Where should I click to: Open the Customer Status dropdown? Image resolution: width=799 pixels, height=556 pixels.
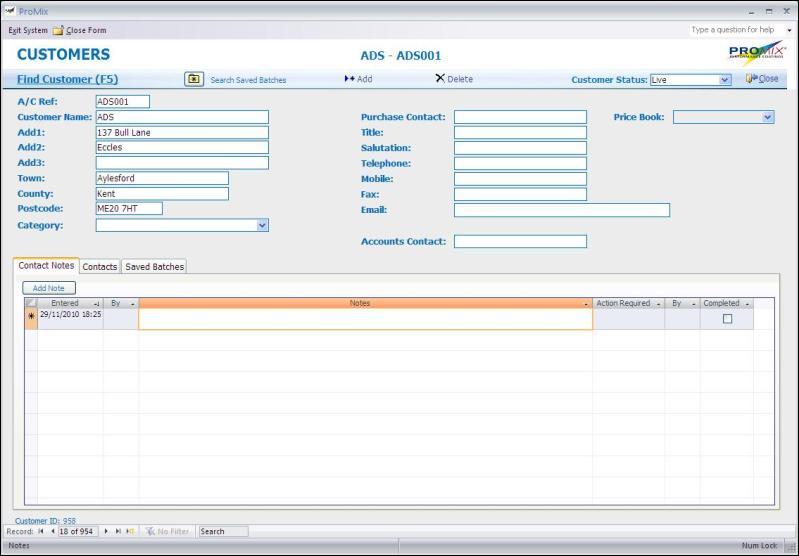(725, 80)
